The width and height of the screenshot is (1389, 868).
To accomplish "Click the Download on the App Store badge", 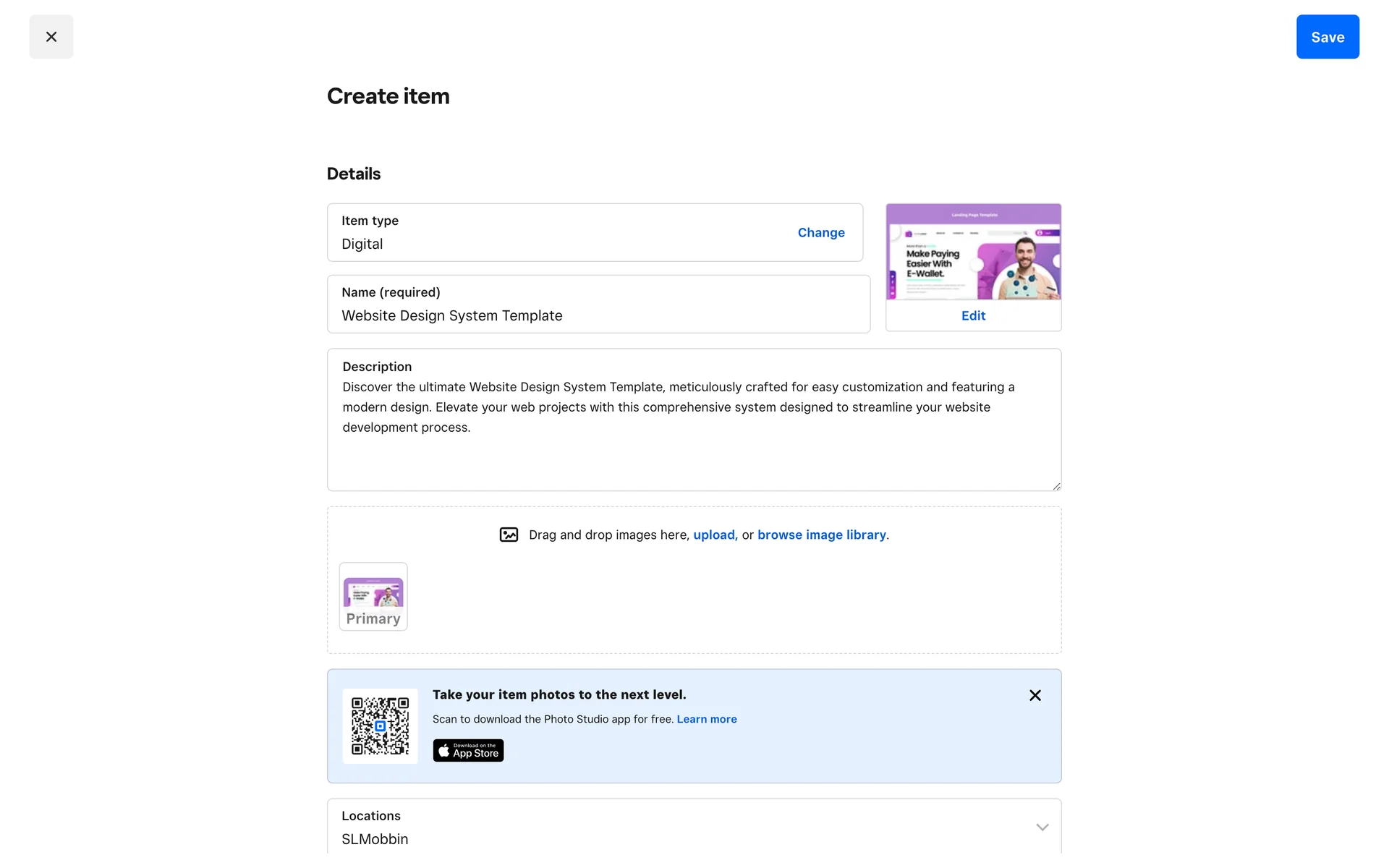I will point(468,751).
